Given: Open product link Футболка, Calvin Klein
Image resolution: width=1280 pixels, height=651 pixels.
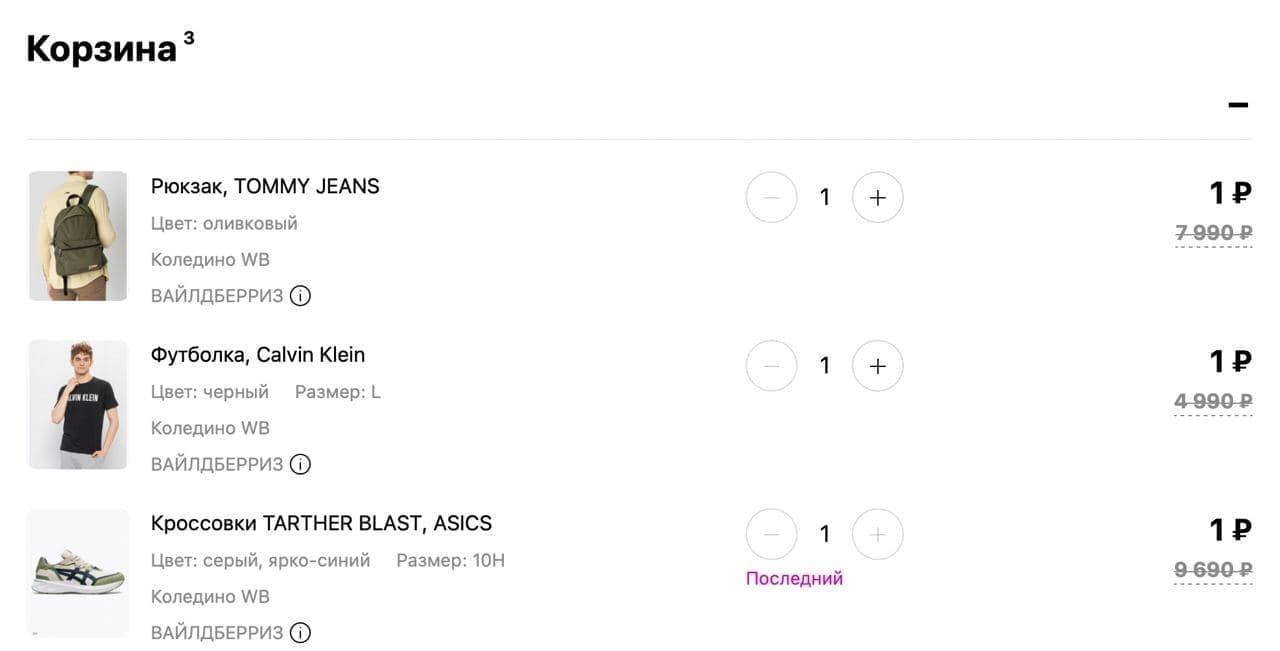Looking at the screenshot, I should tap(258, 355).
